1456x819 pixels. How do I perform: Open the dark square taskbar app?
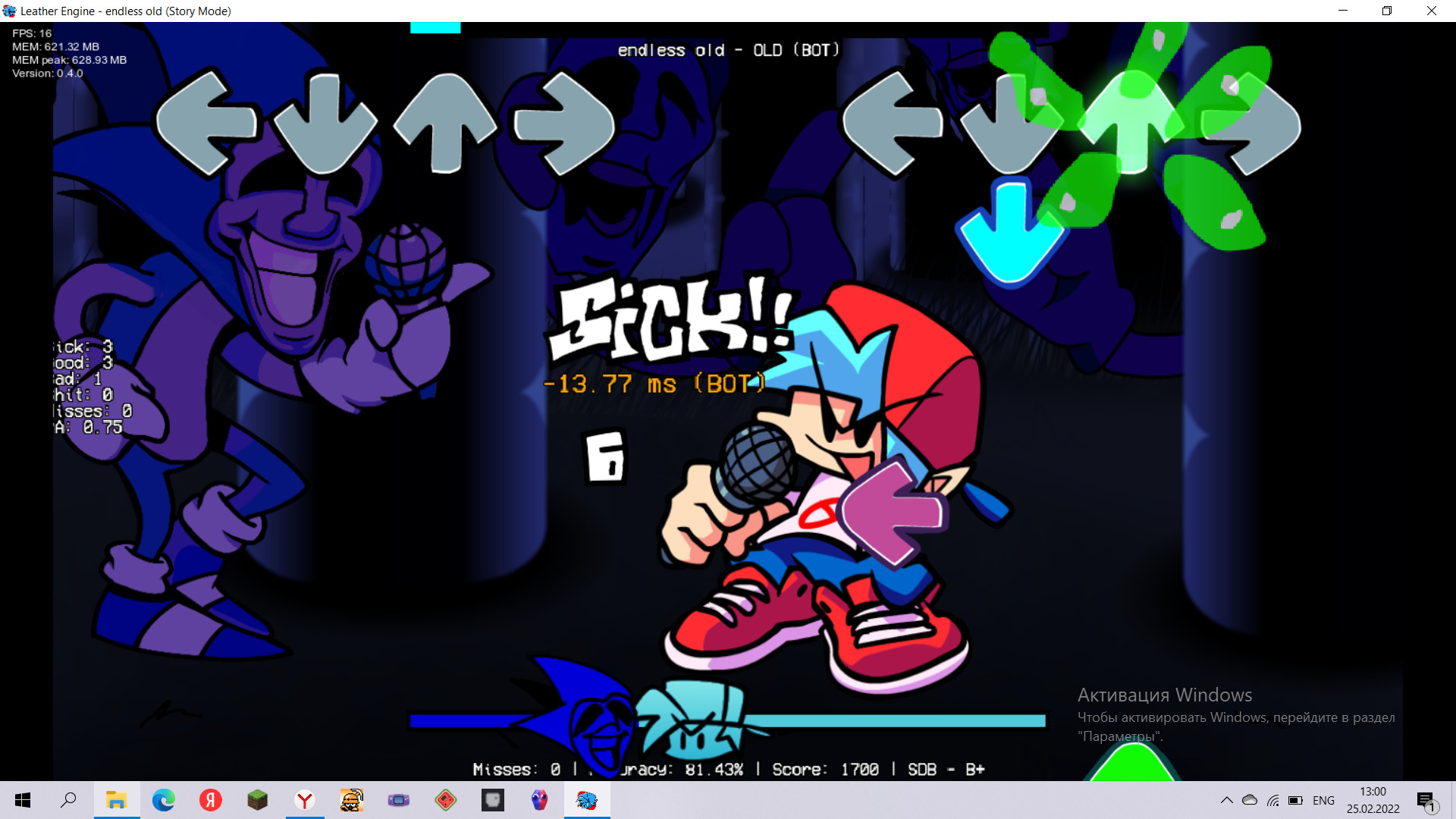point(493,800)
